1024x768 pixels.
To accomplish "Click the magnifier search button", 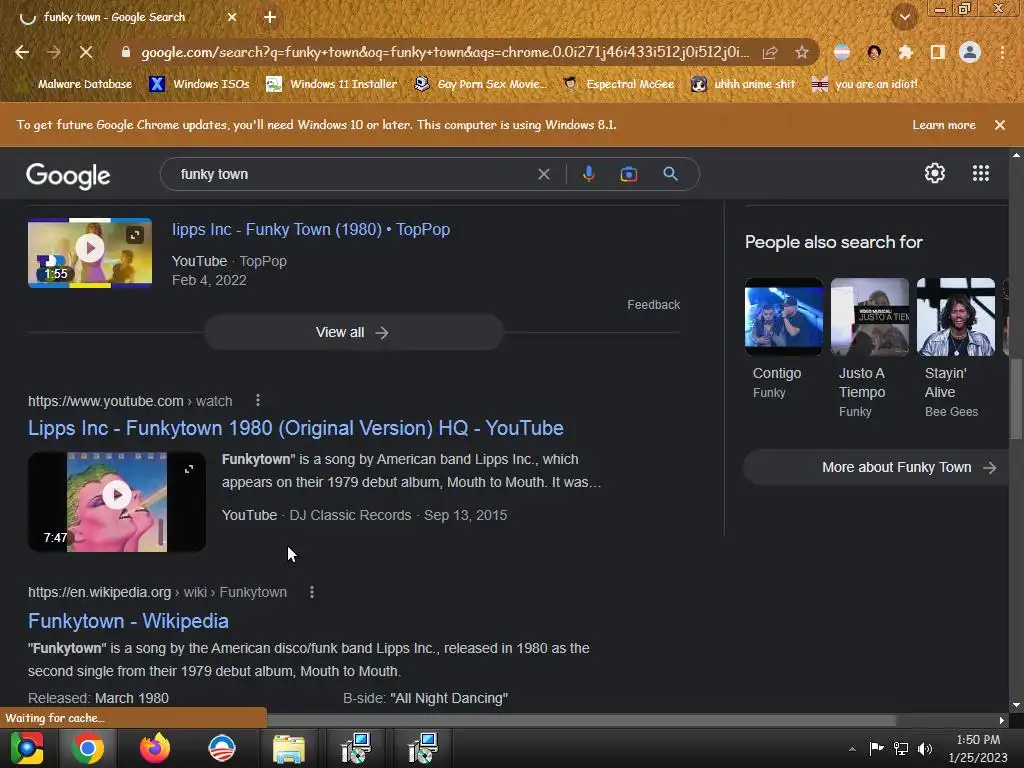I will pos(670,174).
